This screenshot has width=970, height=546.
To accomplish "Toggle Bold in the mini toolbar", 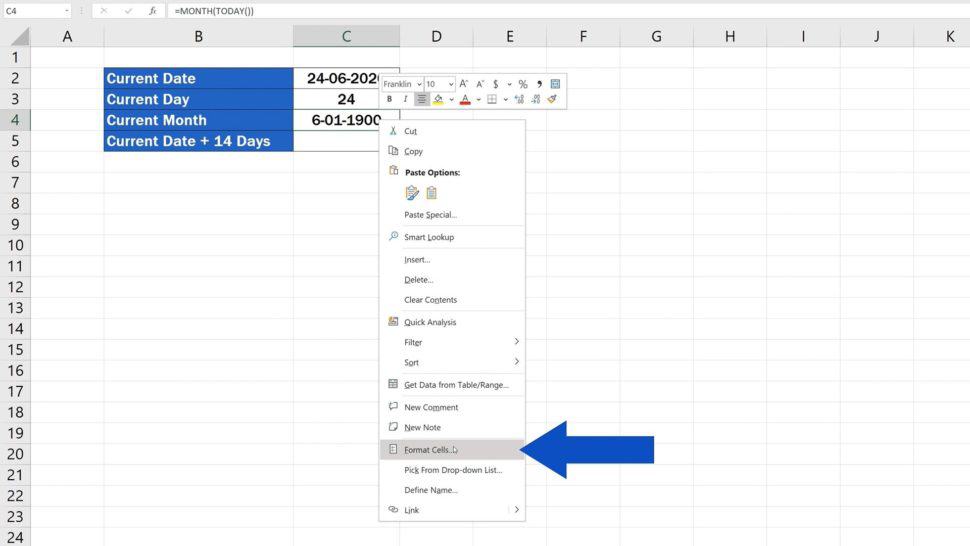I will click(389, 99).
